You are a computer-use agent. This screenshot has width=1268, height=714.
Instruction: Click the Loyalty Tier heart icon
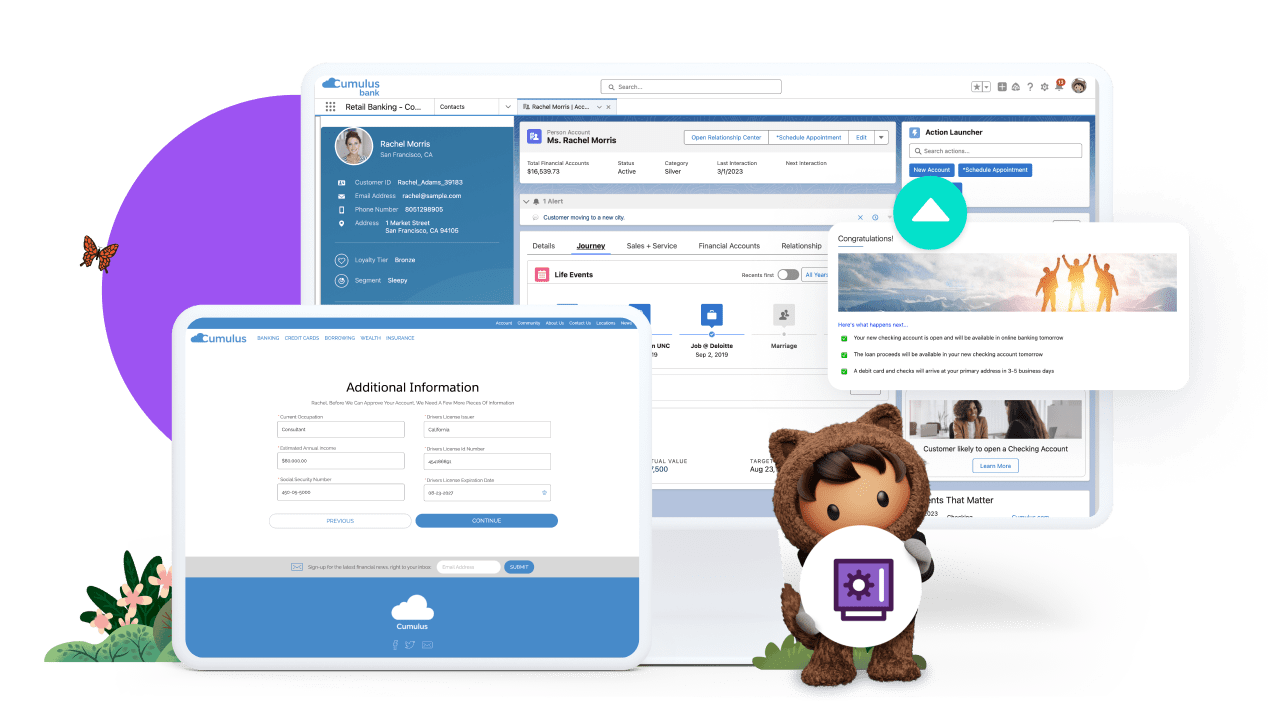341,260
